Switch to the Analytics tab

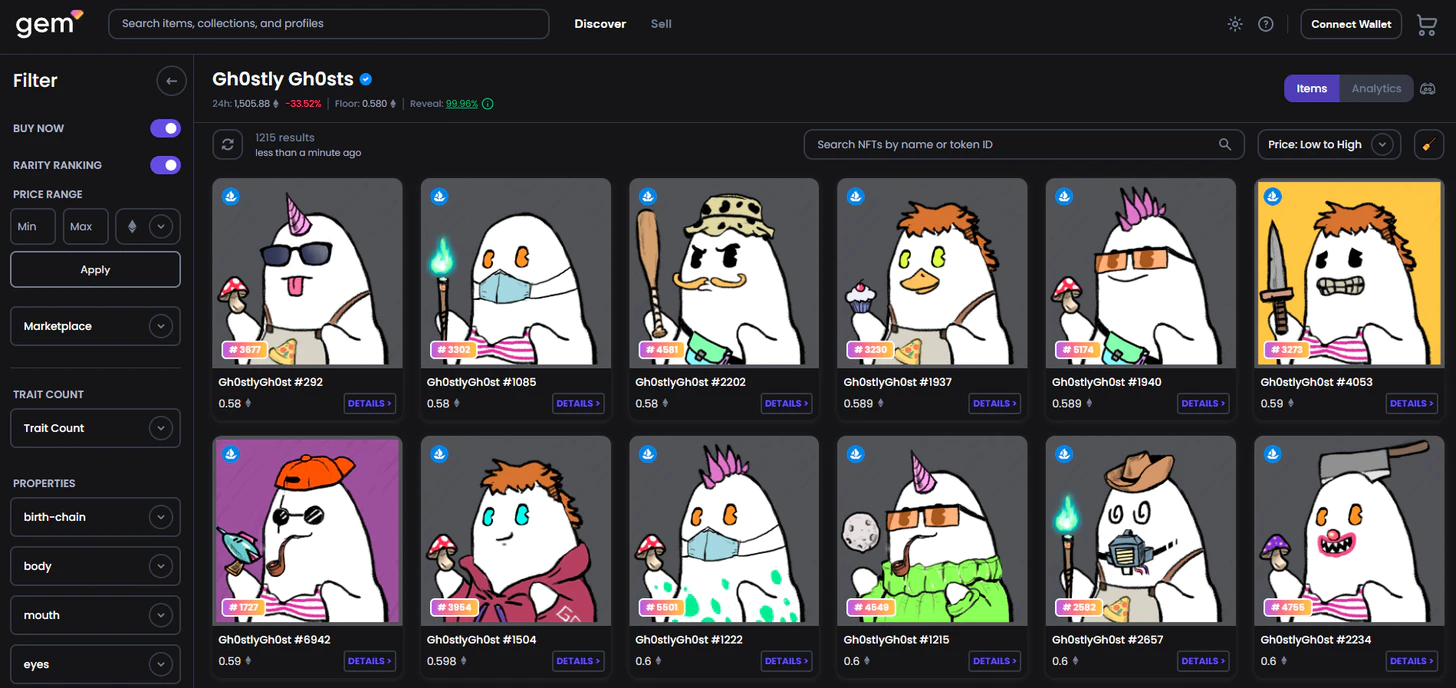click(1376, 89)
